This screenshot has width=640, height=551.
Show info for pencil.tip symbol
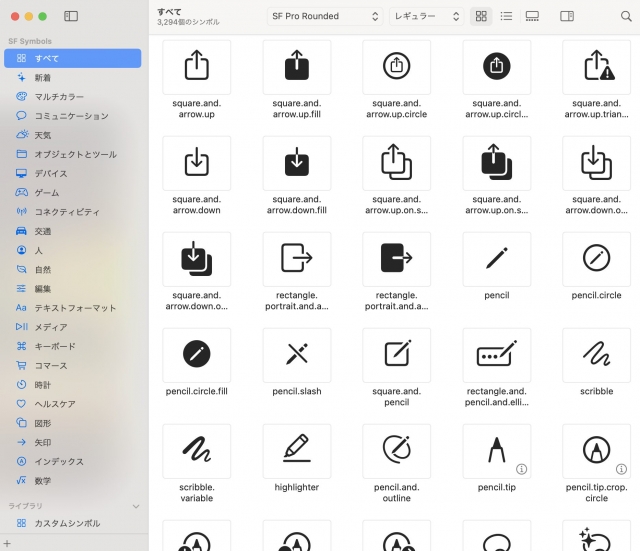[x=521, y=469]
